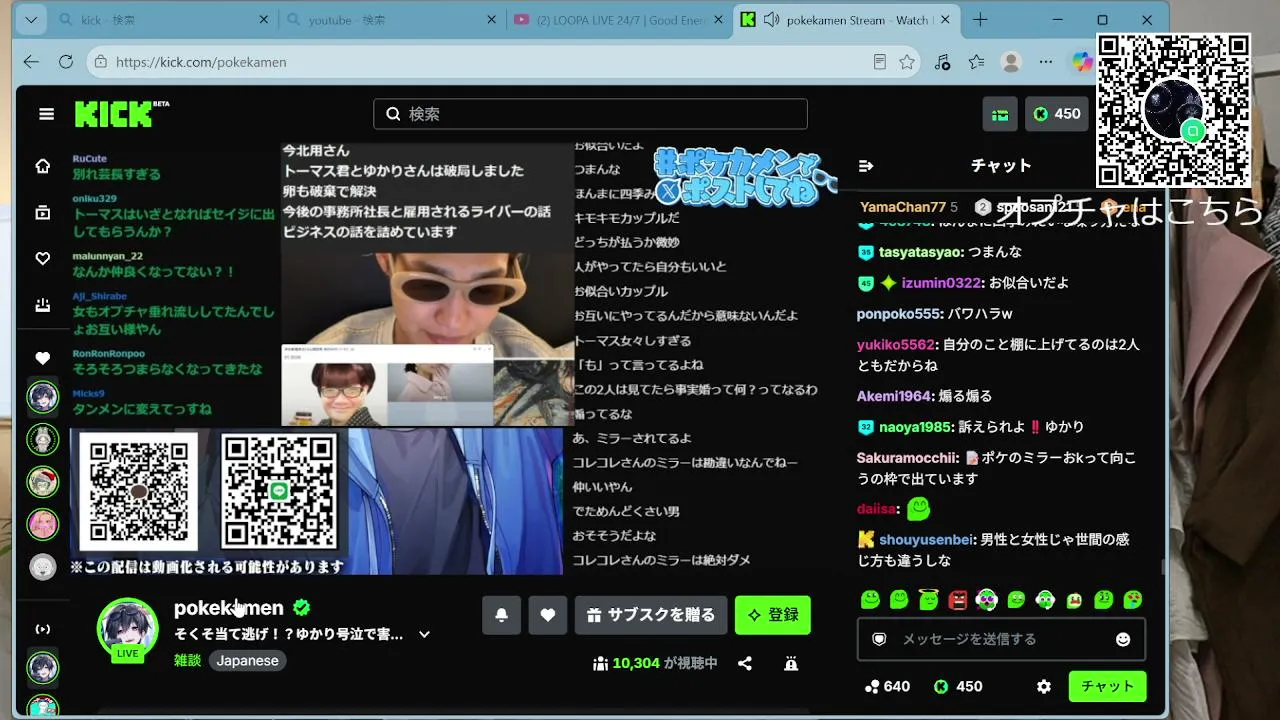Mute the tab audio speaker icon

point(771,20)
